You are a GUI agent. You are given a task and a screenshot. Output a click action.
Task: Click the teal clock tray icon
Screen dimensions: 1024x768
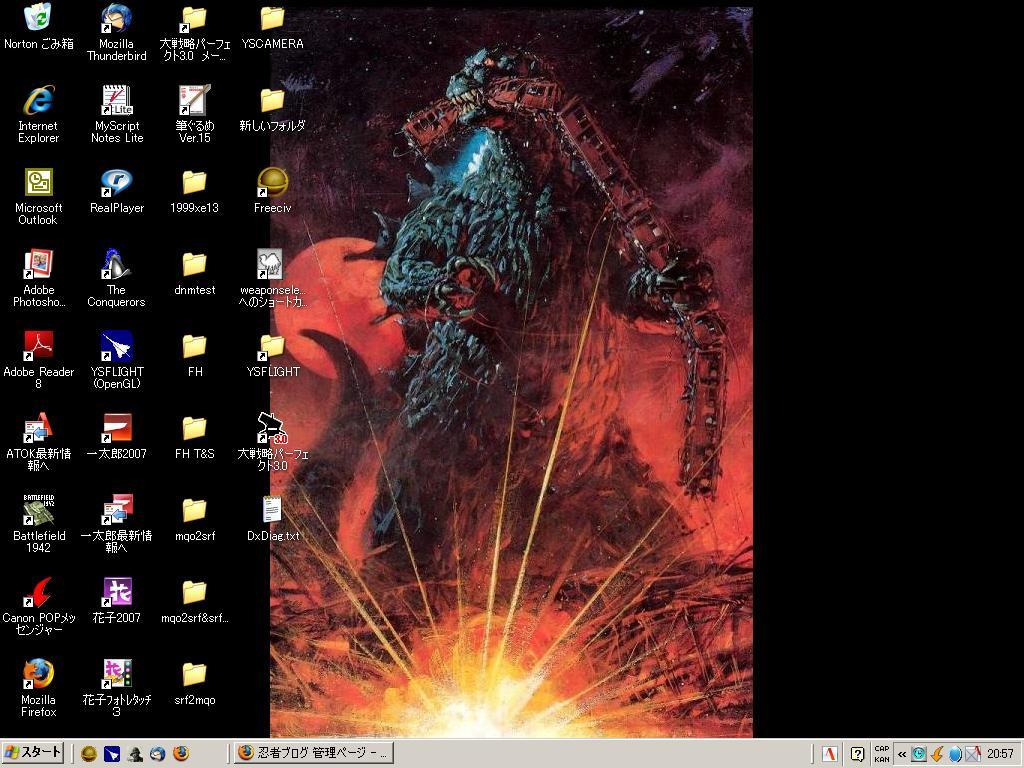[919, 754]
